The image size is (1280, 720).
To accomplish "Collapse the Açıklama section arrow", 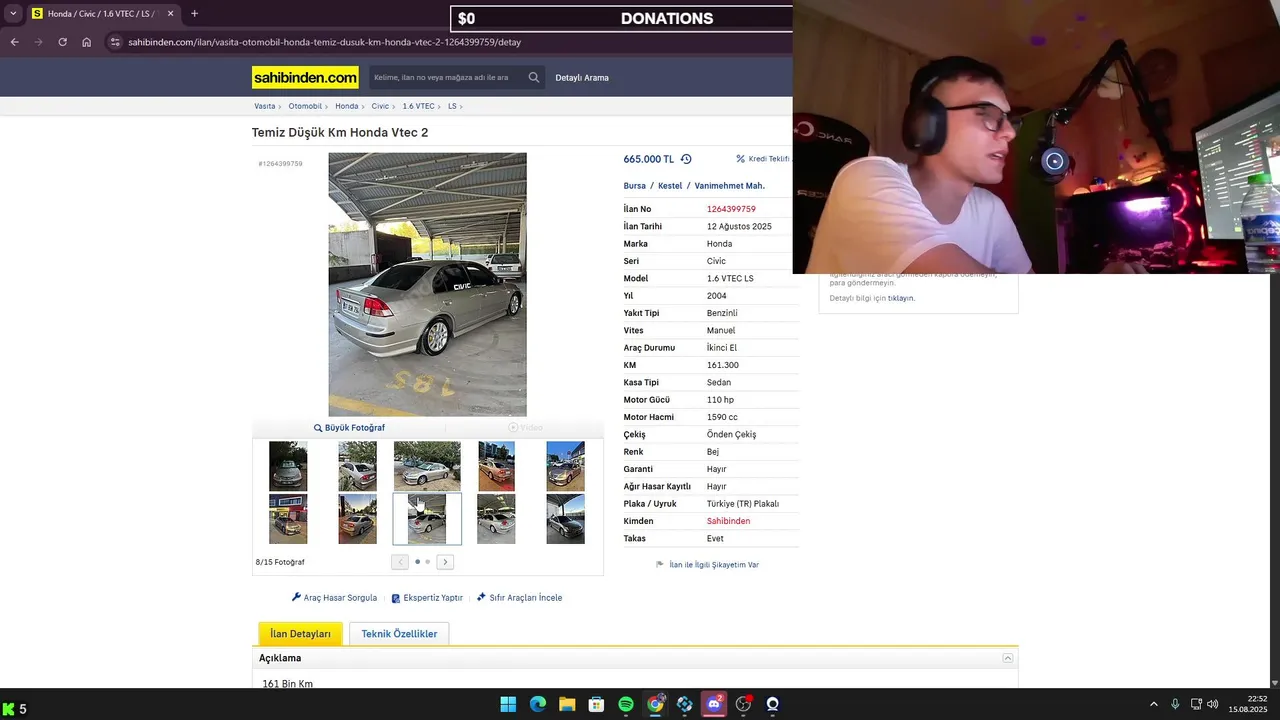I will pyautogui.click(x=1007, y=658).
